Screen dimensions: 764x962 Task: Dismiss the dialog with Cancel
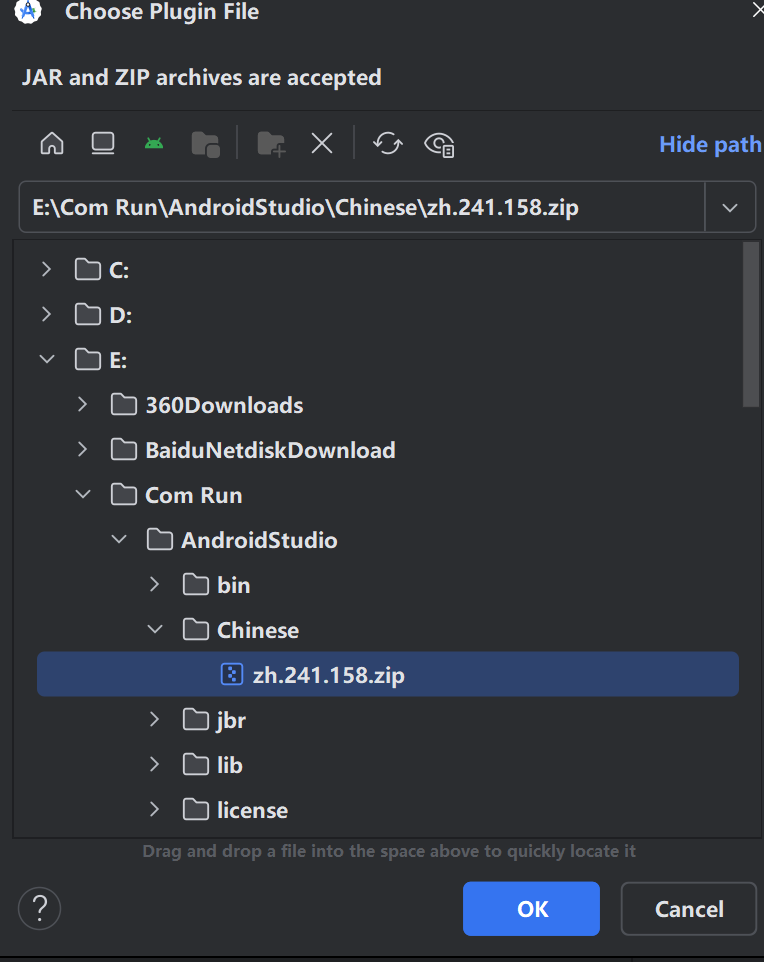688,908
